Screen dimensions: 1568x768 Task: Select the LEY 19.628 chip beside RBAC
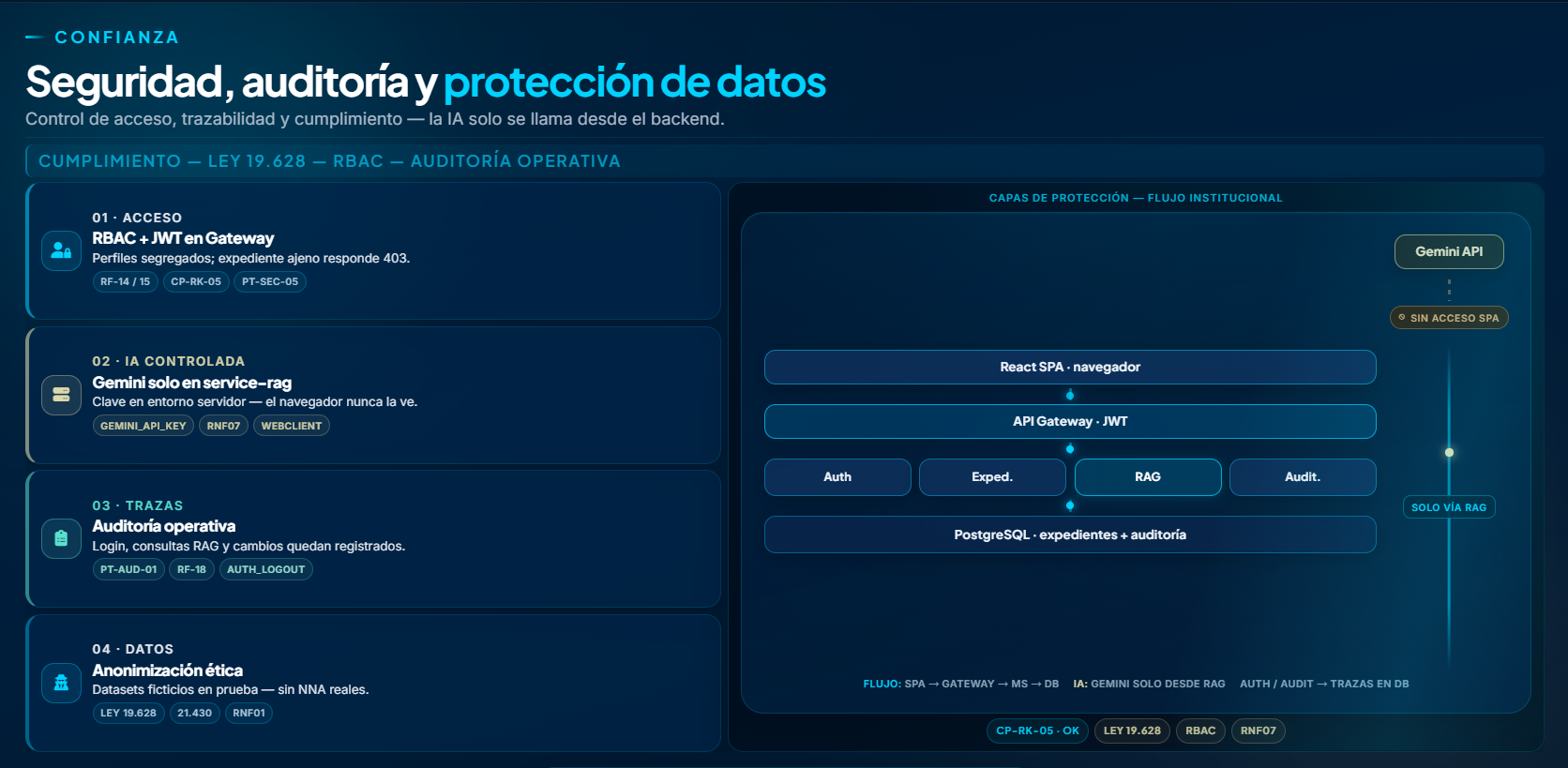(x=1132, y=730)
